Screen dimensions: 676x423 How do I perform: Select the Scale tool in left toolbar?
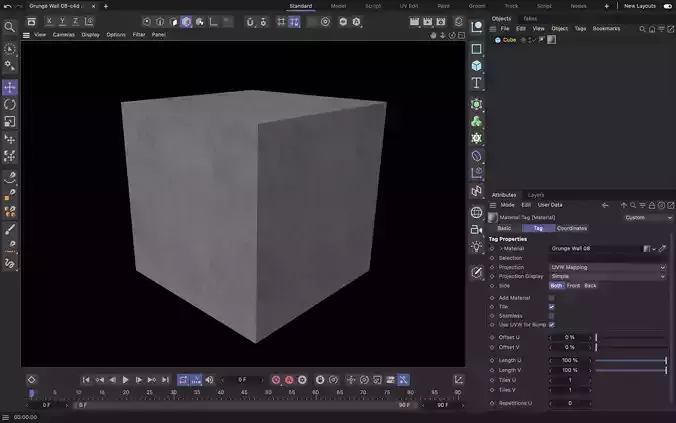9,122
